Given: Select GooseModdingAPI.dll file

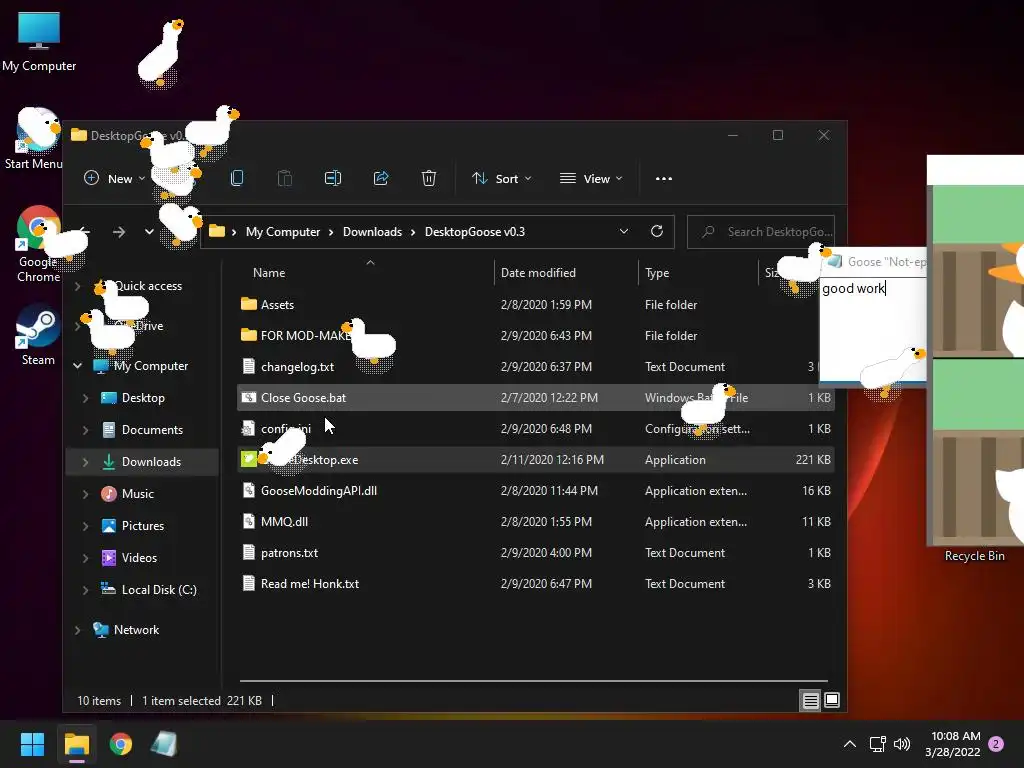Looking at the screenshot, I should point(536,491).
